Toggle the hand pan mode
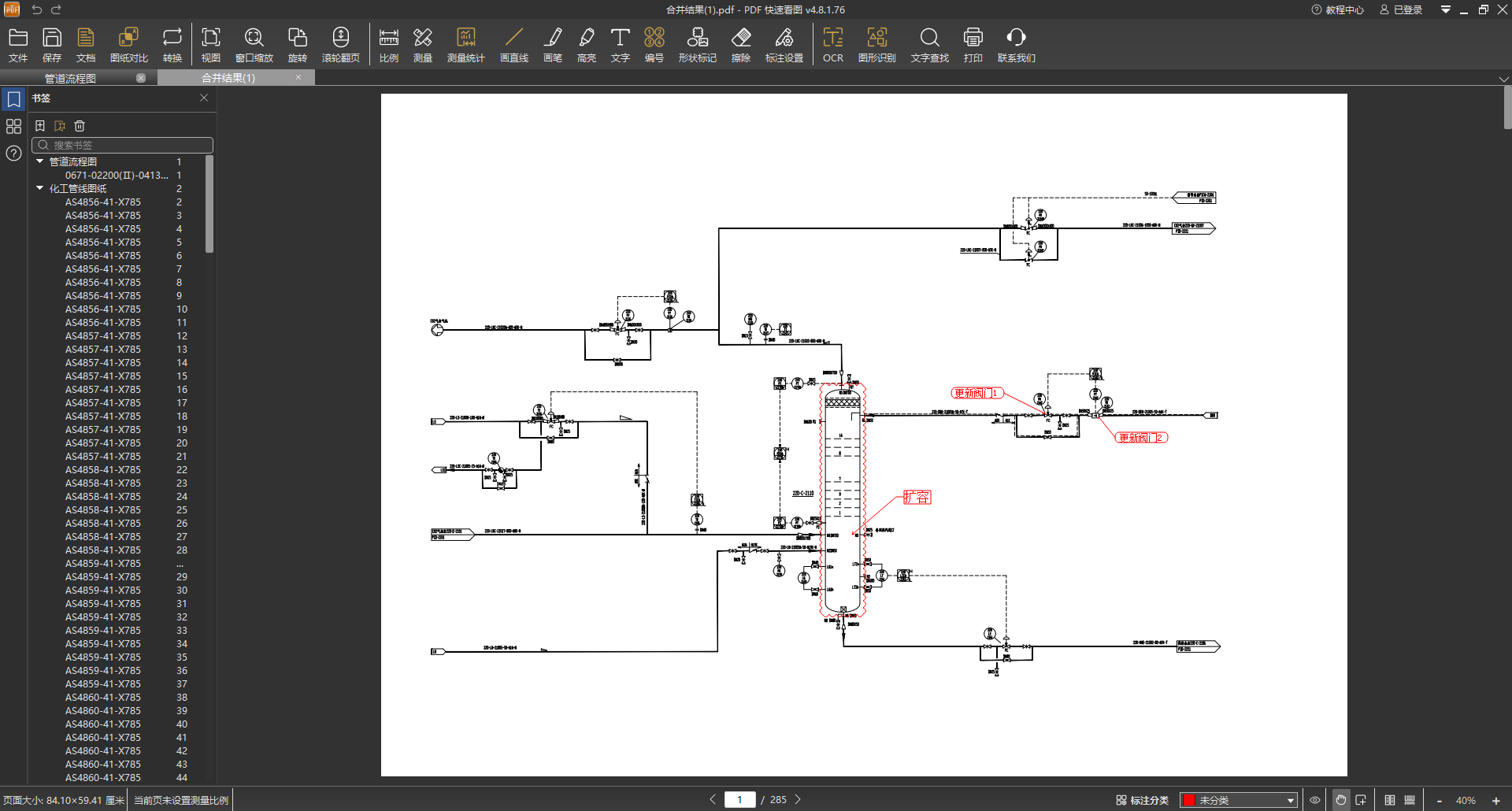 (x=1340, y=800)
